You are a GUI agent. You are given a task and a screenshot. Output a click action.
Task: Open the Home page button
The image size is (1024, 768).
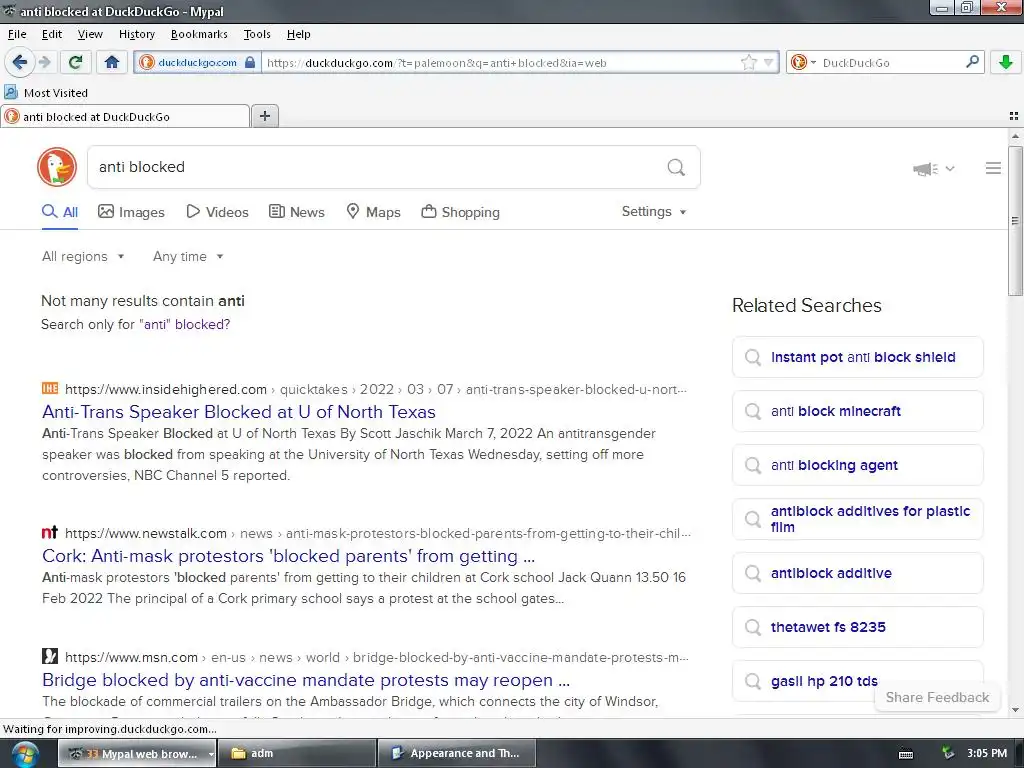(x=112, y=63)
